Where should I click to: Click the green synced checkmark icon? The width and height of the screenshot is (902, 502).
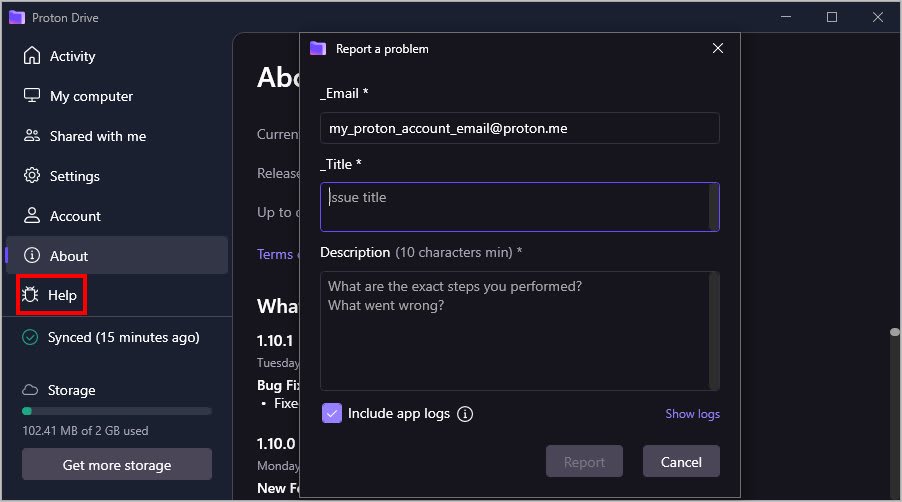[30, 337]
